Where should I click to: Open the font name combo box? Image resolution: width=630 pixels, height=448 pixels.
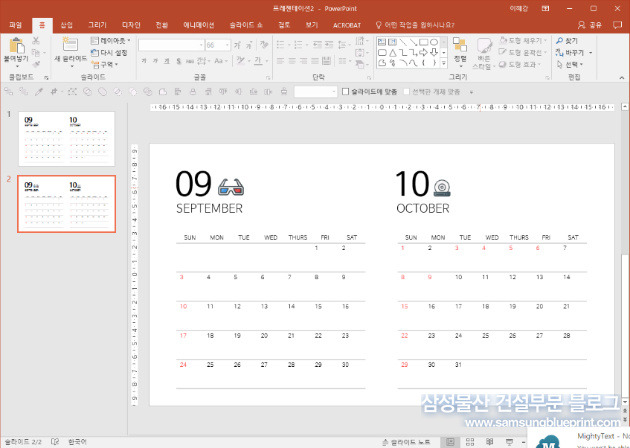pyautogui.click(x=171, y=45)
